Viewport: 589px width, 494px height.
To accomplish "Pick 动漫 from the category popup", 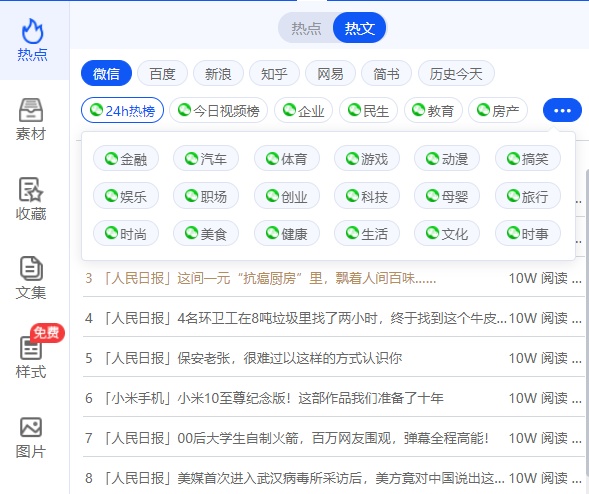I will click(x=447, y=159).
